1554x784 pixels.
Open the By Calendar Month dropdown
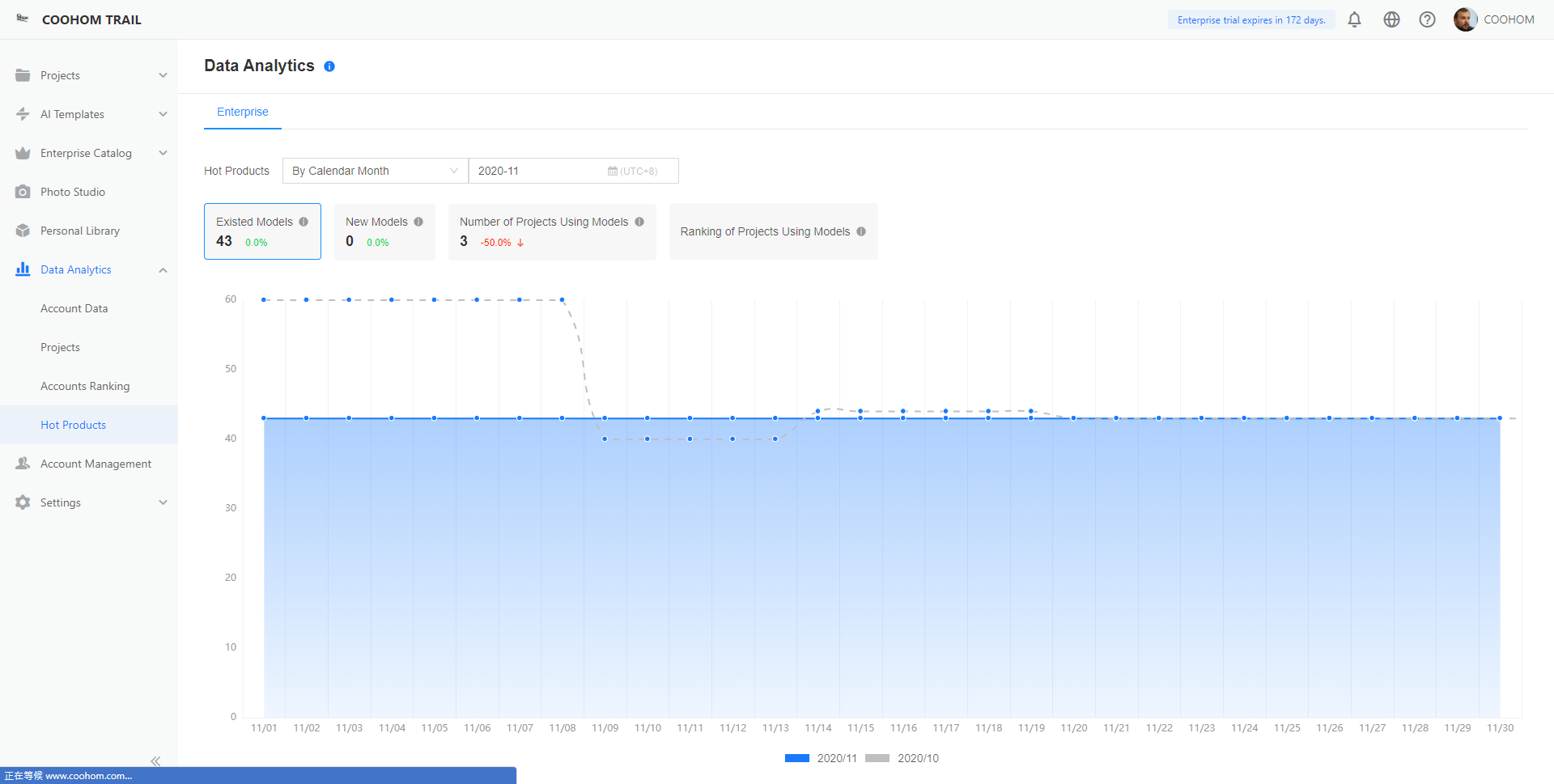[x=375, y=171]
